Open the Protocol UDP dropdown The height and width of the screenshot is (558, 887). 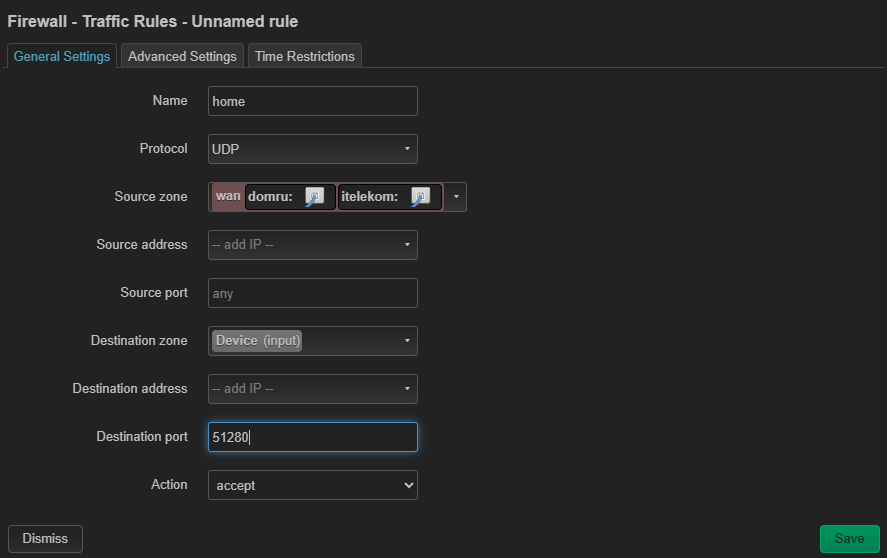click(x=313, y=149)
